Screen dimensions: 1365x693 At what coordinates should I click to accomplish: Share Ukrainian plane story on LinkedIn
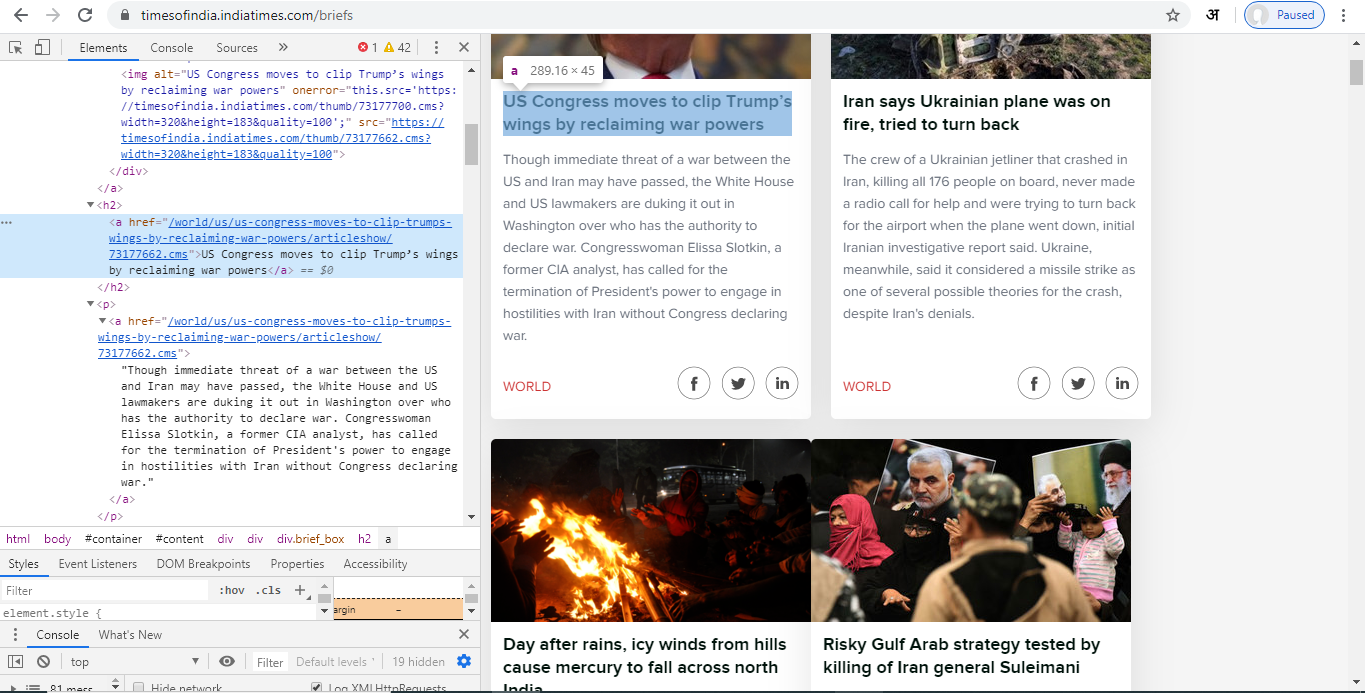1122,383
